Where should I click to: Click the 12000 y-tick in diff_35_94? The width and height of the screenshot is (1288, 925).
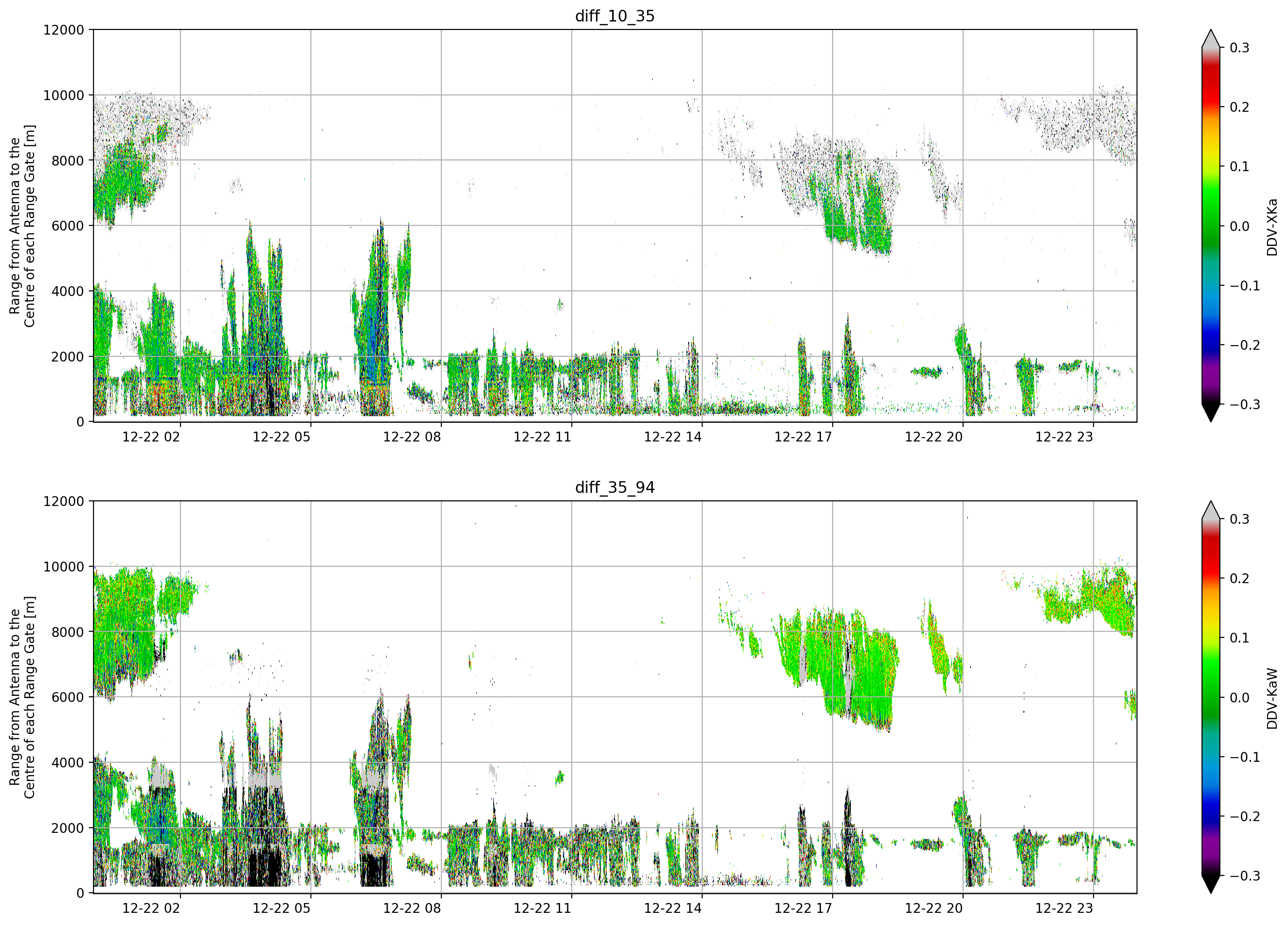coord(64,501)
